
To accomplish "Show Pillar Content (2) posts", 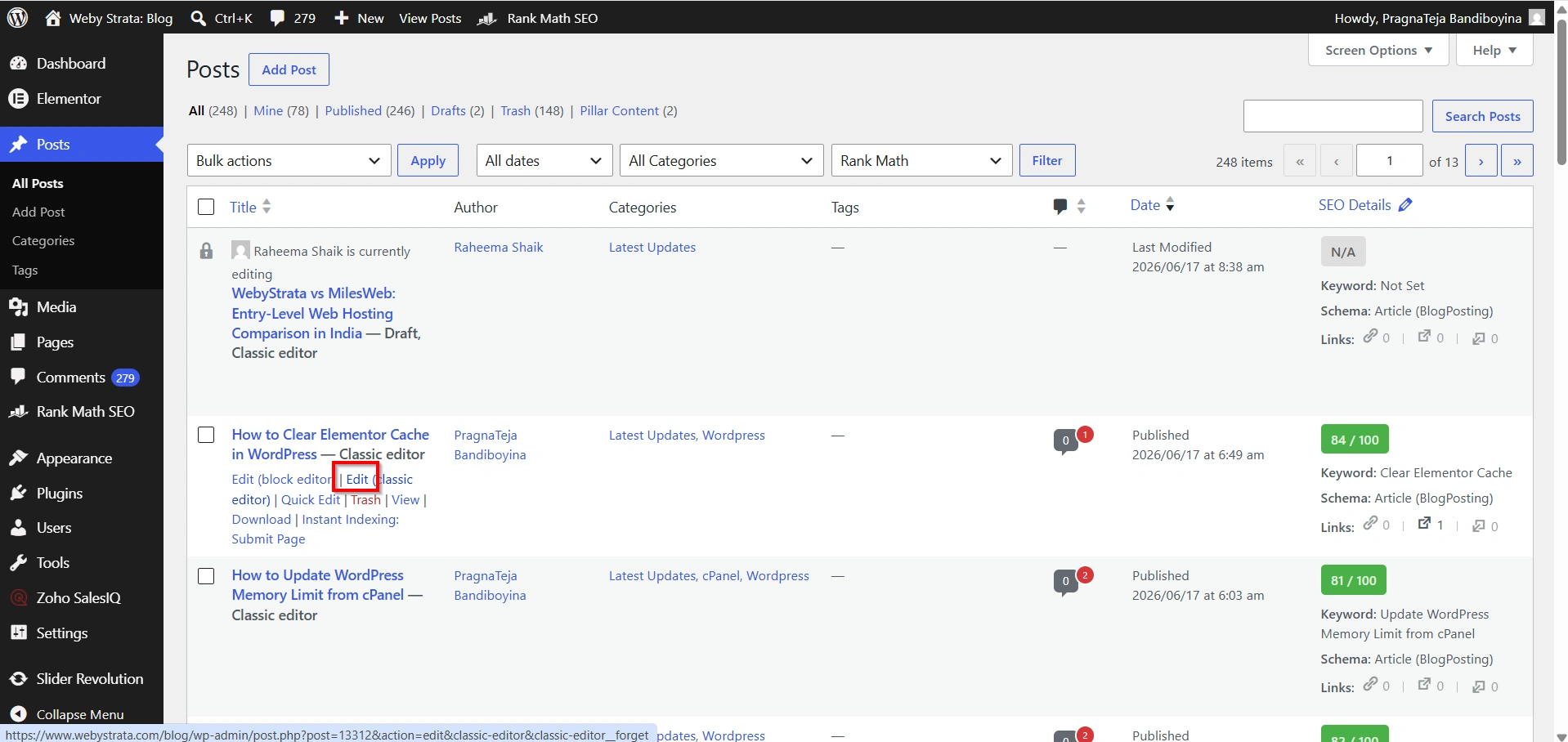I will [629, 111].
